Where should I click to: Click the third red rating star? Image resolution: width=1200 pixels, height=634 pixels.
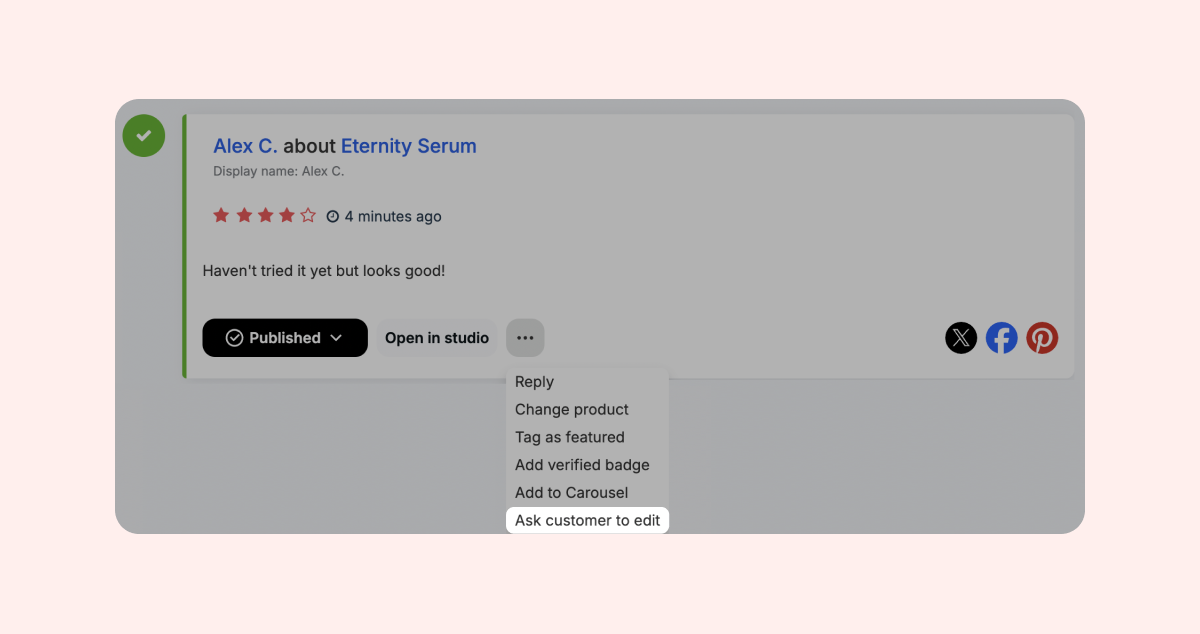tap(265, 215)
